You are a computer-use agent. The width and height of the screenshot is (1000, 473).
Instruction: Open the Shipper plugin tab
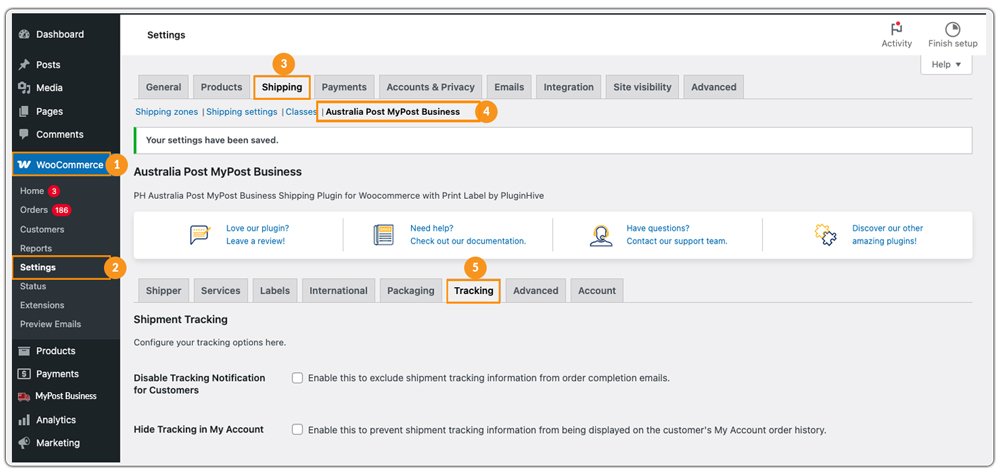163,291
